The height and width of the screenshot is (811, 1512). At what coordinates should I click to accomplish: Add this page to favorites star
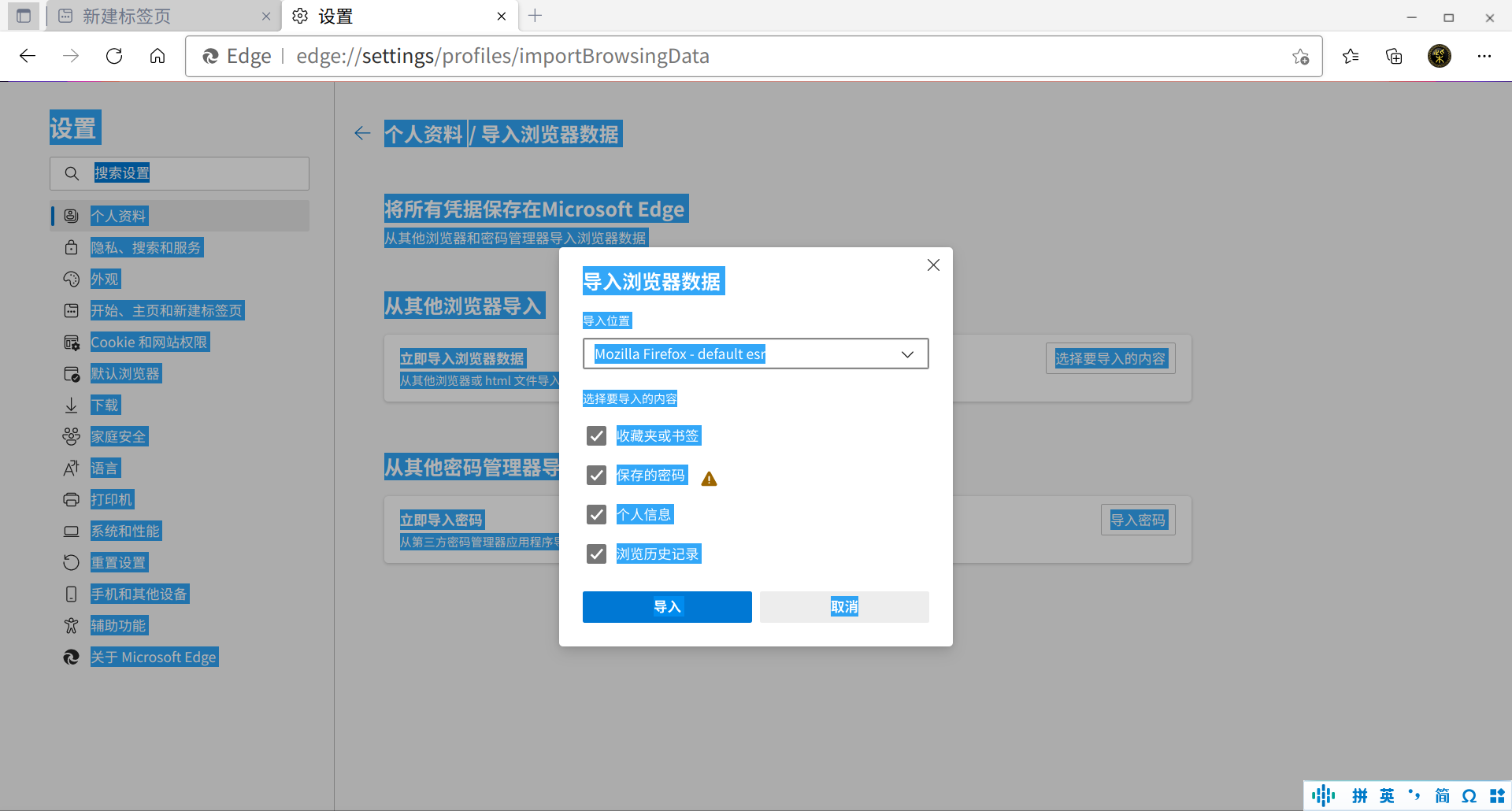coord(1300,56)
